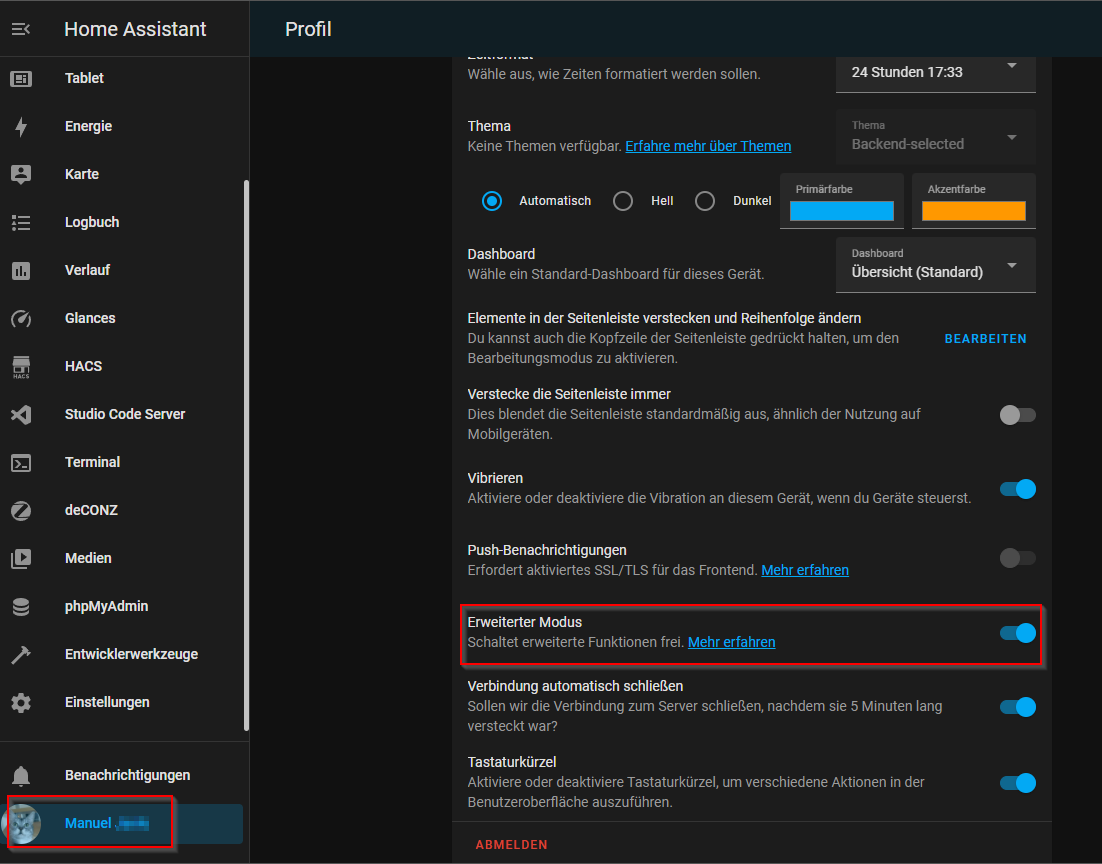Open Thema Backend-selected dropdown
1102x864 pixels.
[935, 136]
